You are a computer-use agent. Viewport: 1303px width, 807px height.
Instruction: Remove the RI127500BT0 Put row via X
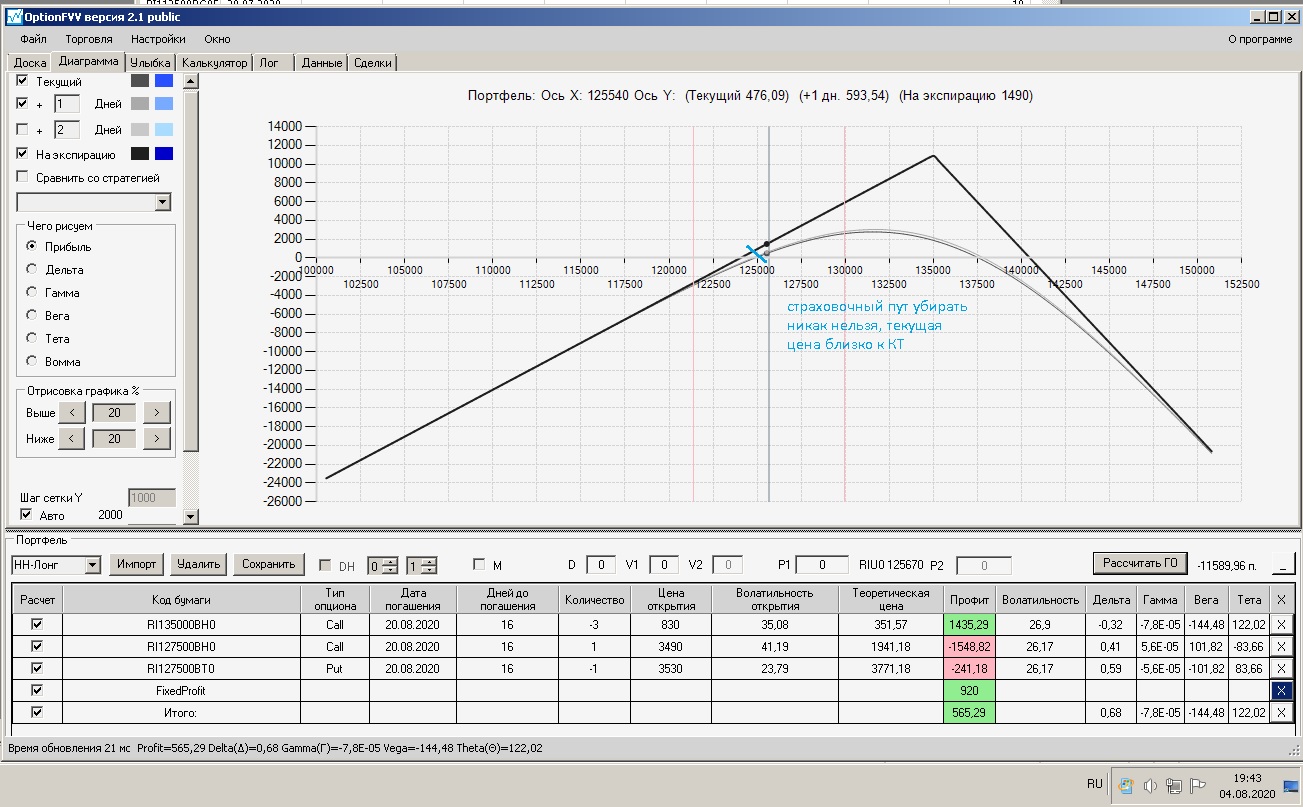[x=1281, y=668]
